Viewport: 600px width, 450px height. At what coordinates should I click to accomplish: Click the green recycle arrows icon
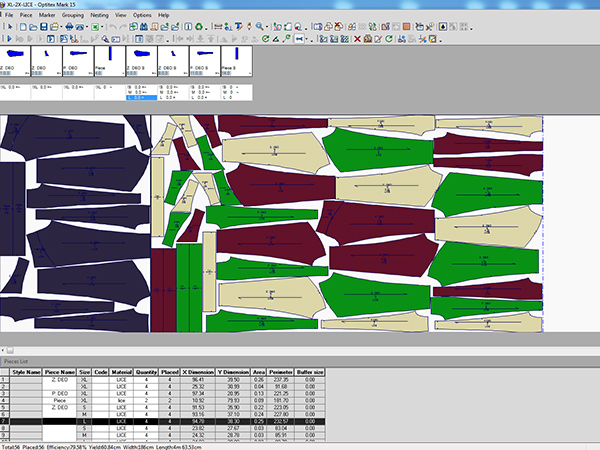click(x=199, y=27)
